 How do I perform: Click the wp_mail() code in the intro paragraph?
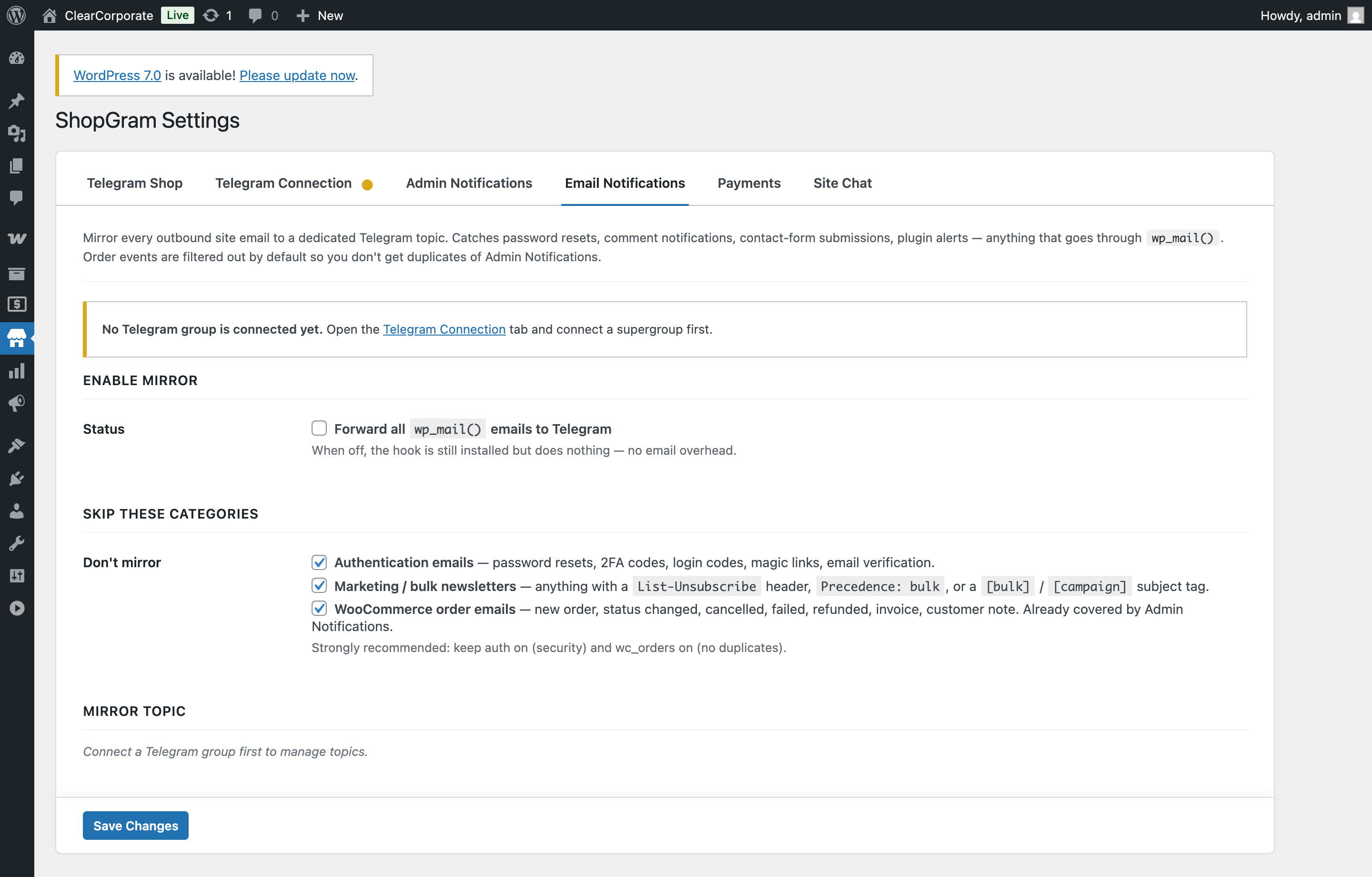[1183, 238]
